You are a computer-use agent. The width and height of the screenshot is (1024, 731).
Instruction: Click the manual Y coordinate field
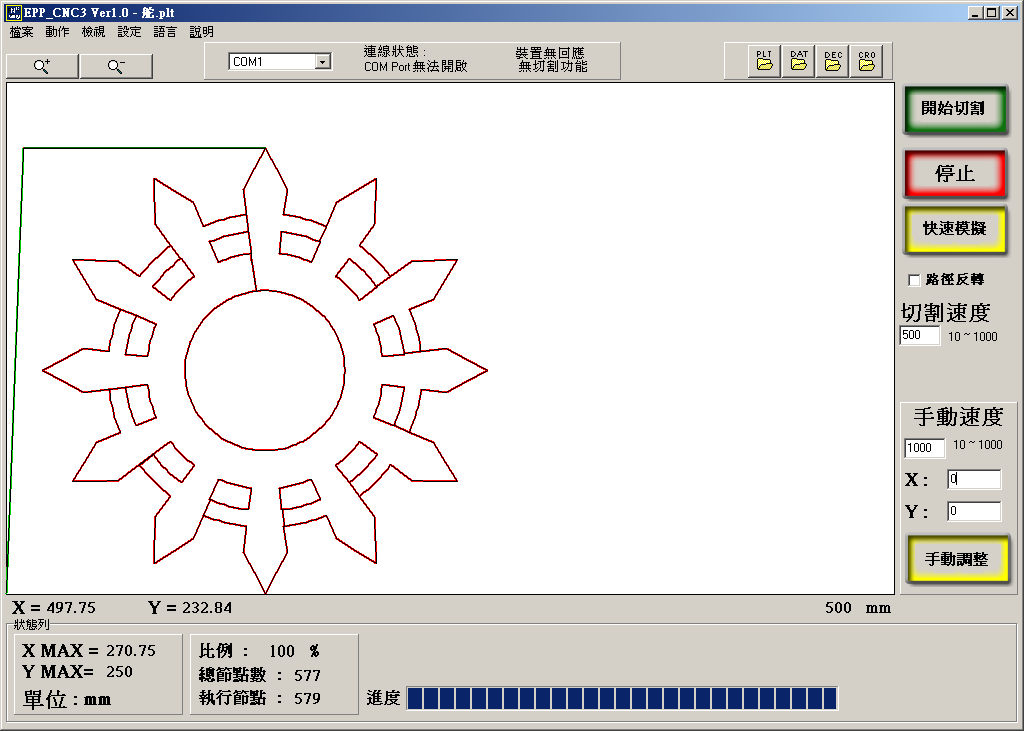click(974, 511)
